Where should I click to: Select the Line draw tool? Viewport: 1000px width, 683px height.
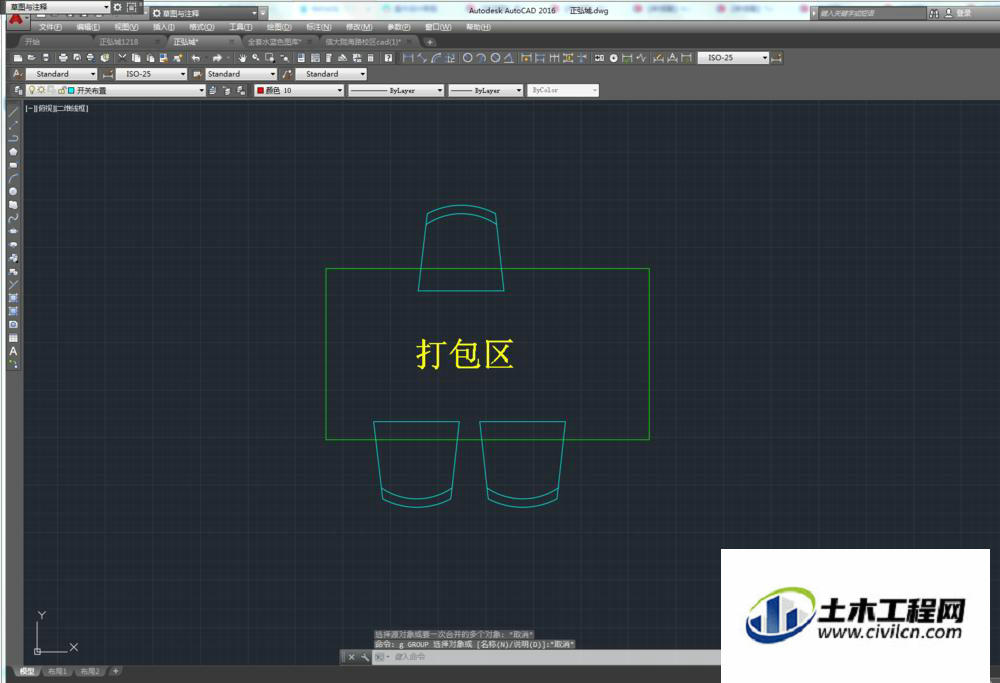[13, 112]
